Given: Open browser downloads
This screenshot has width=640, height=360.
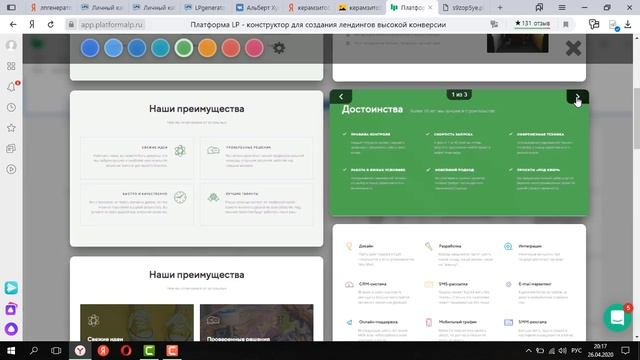Looking at the screenshot, I should pos(628,24).
